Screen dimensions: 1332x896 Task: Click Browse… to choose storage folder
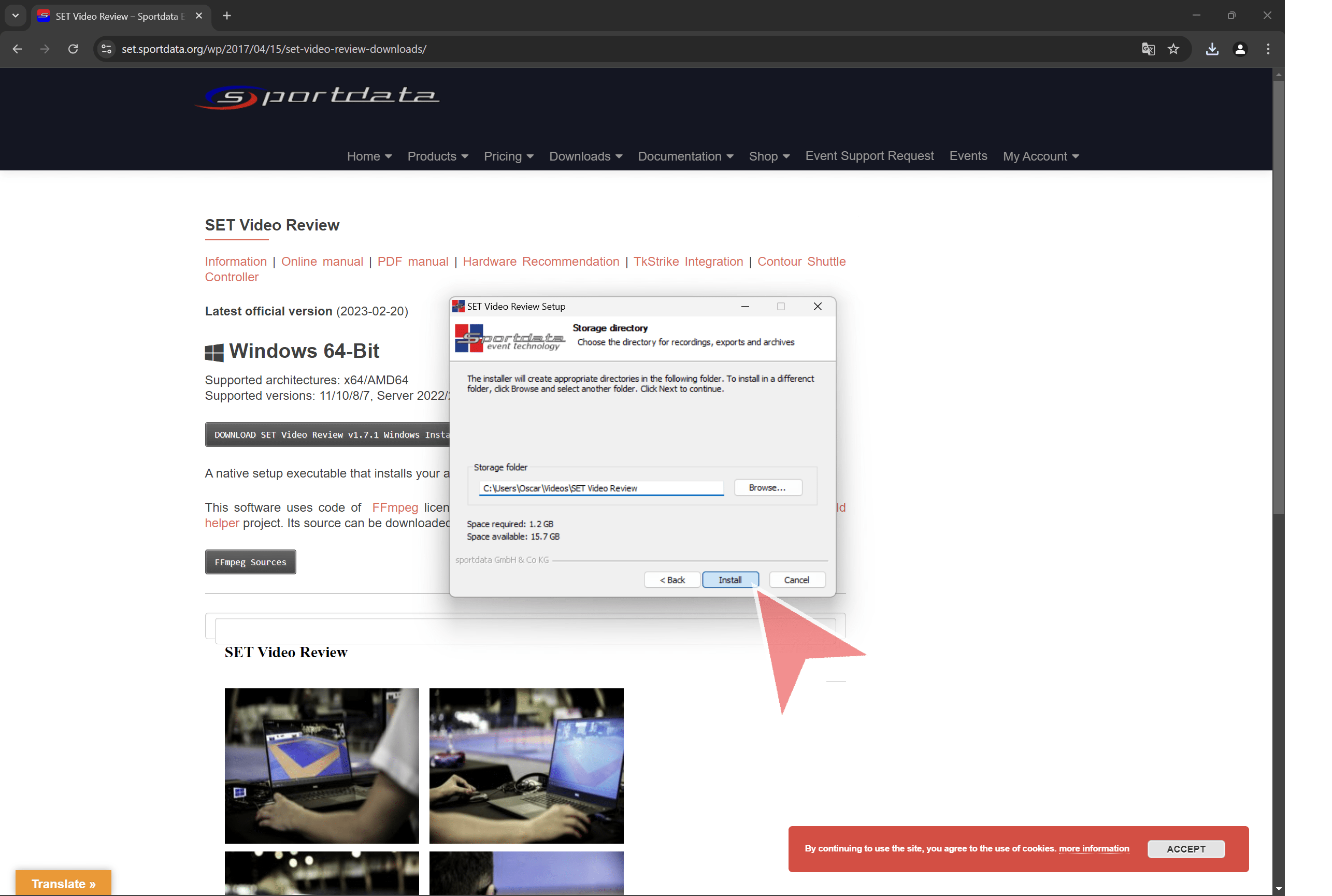(767, 487)
